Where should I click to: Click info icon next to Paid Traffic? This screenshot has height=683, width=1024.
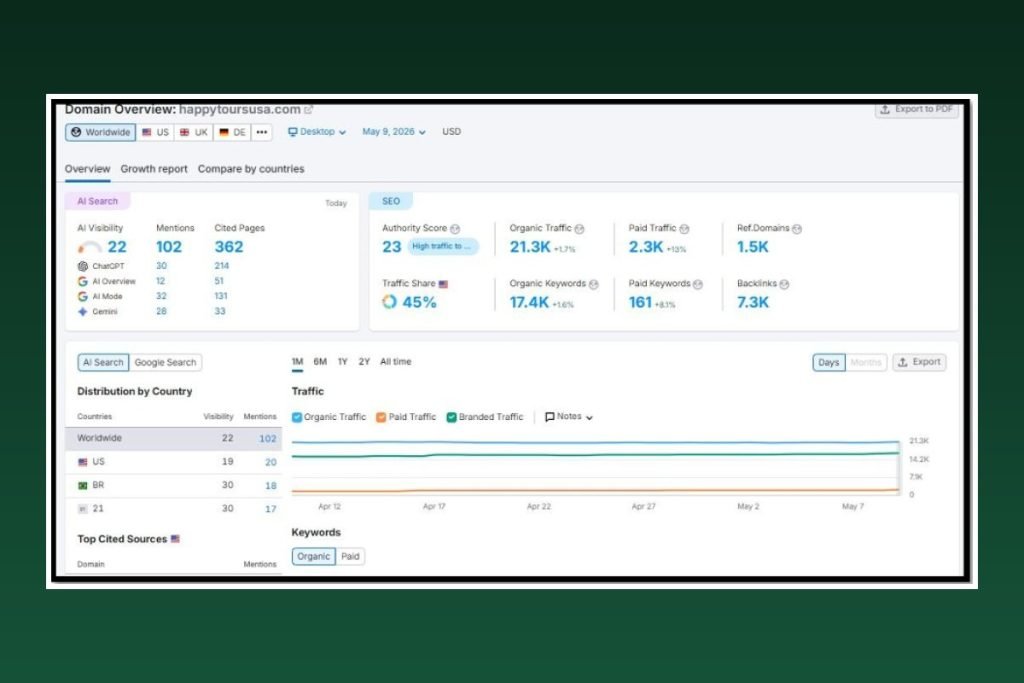point(684,229)
